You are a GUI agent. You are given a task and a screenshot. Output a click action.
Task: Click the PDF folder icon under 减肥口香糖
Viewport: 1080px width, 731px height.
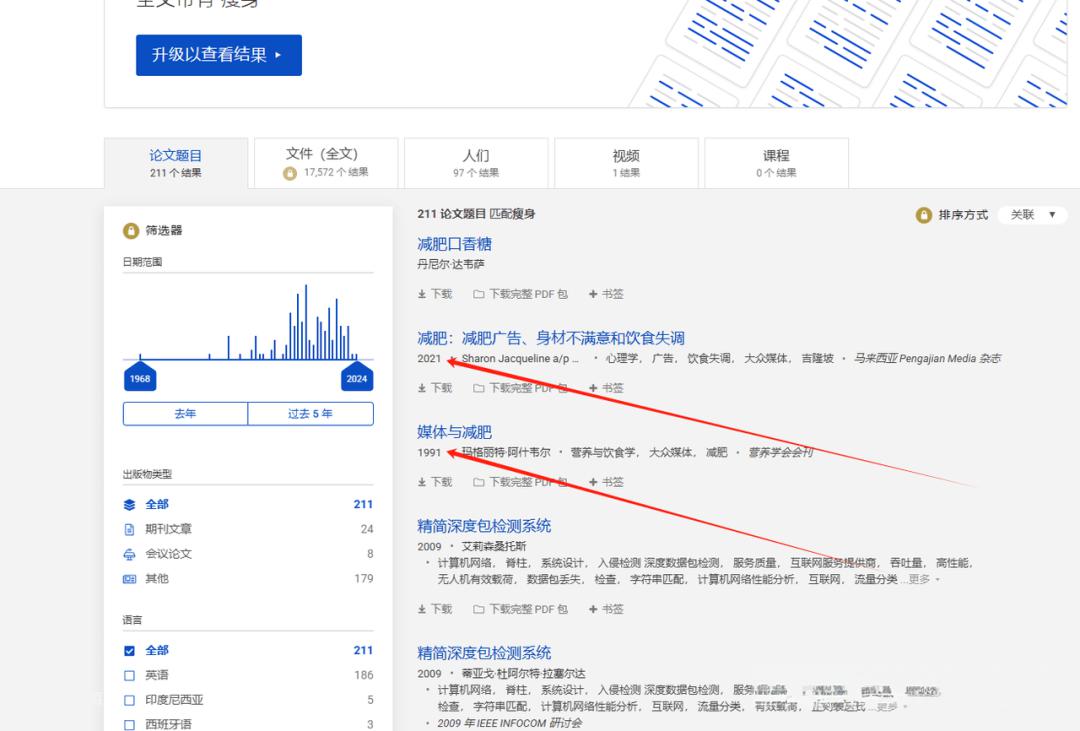[479, 294]
